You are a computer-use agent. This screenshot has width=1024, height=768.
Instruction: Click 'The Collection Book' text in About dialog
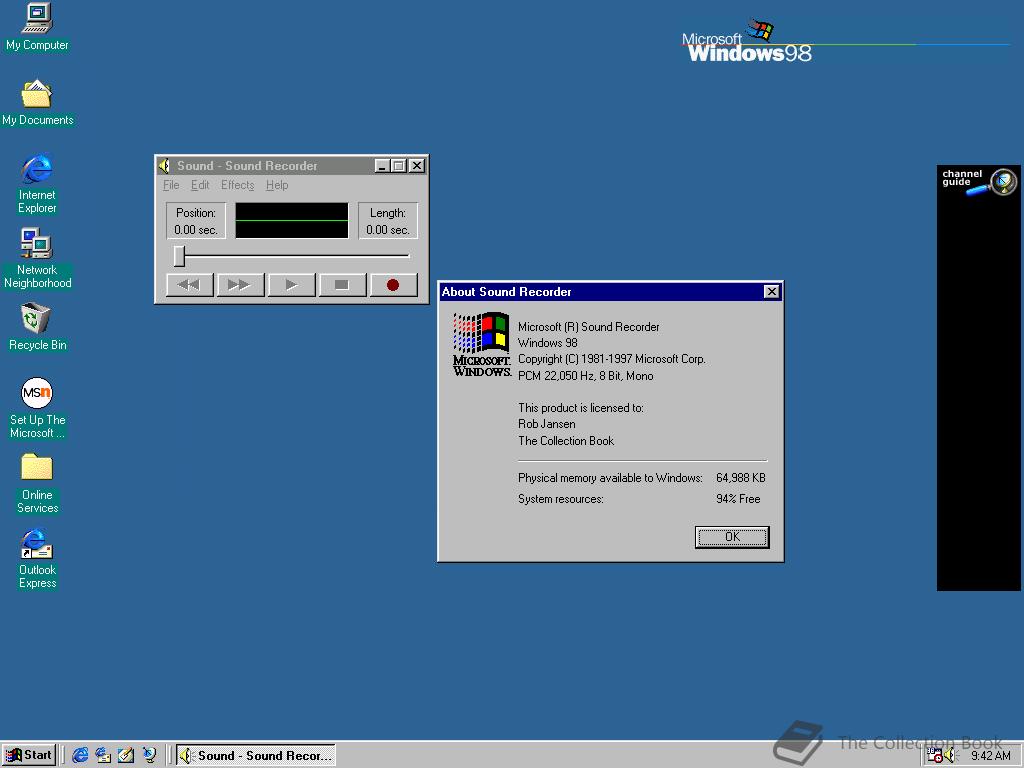(566, 441)
